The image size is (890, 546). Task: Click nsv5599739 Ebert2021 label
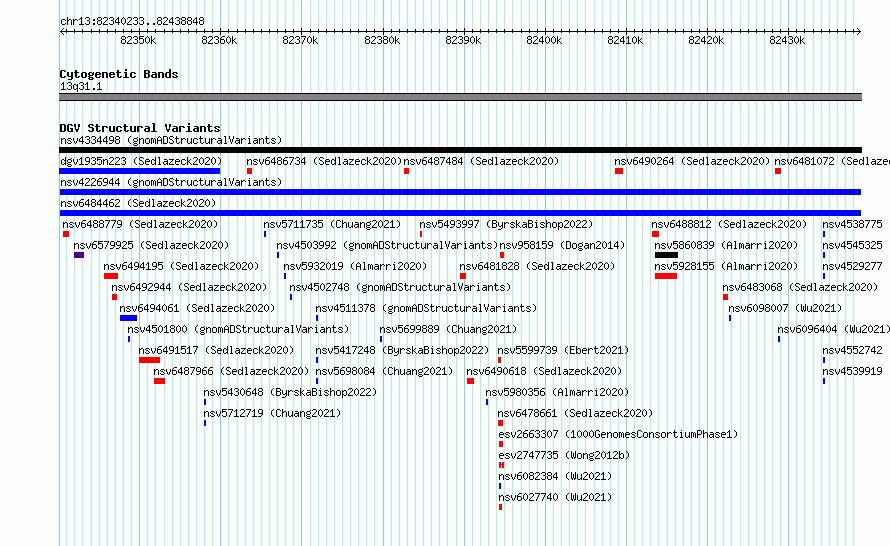click(563, 350)
